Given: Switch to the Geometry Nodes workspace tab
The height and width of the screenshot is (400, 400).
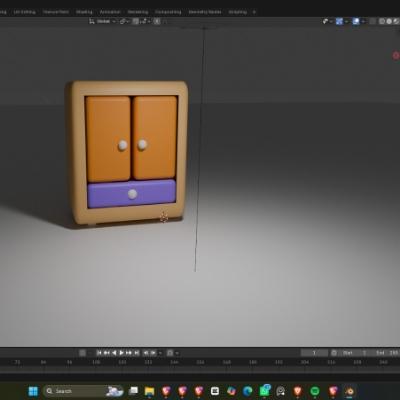Looking at the screenshot, I should (x=205, y=12).
